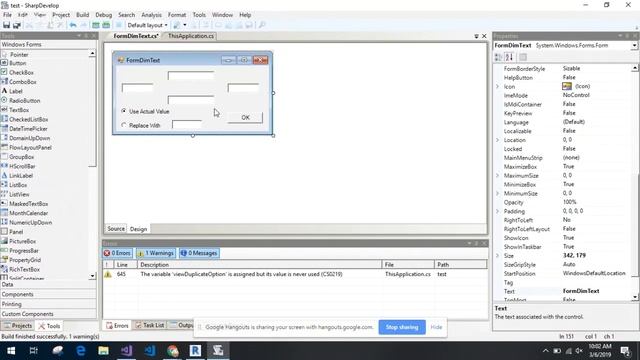This screenshot has height=360, width=640.
Task: Click the text box next to 'Replace With'
Action: point(187,124)
